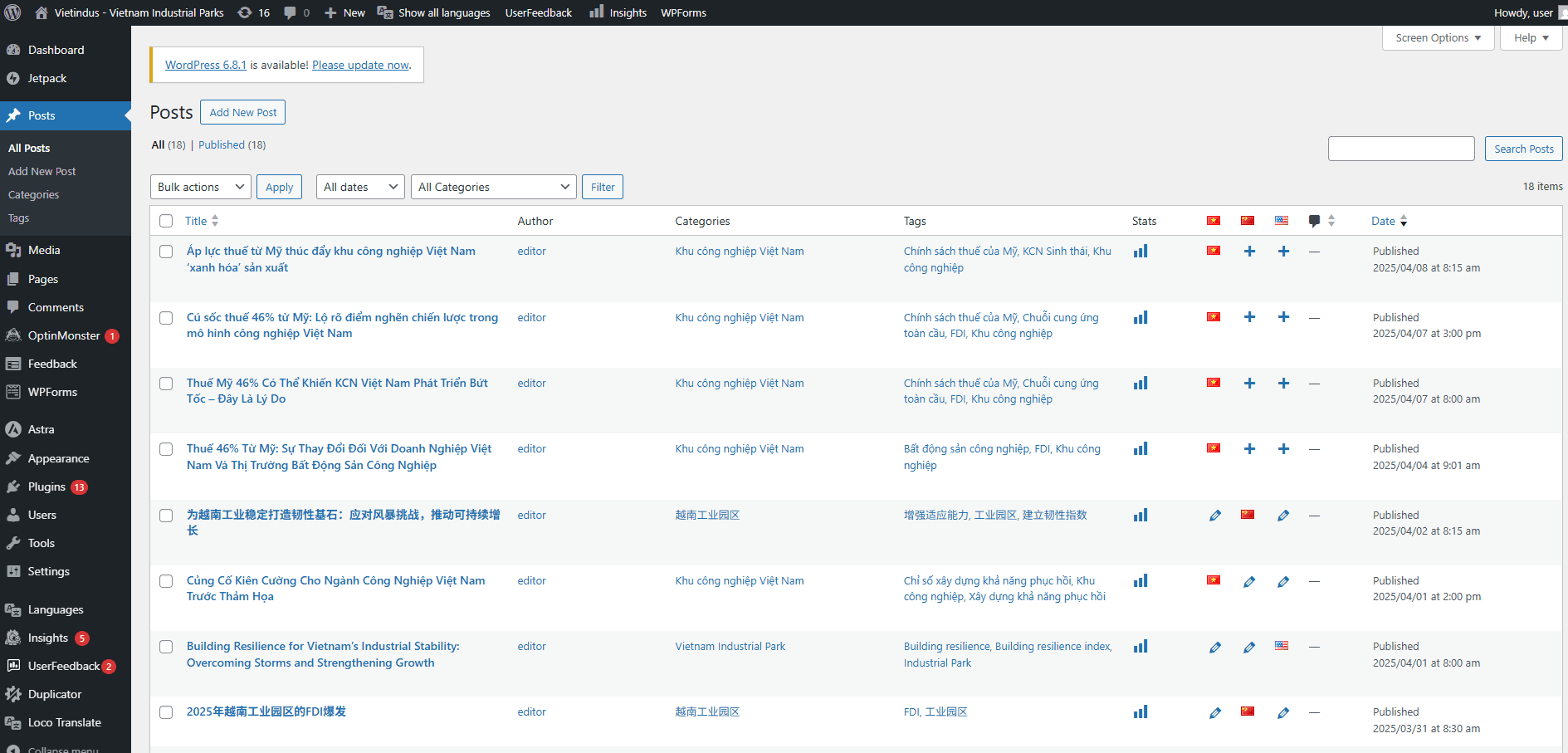This screenshot has height=753, width=1568.
Task: Filter by Published (18) link
Action: pos(232,144)
